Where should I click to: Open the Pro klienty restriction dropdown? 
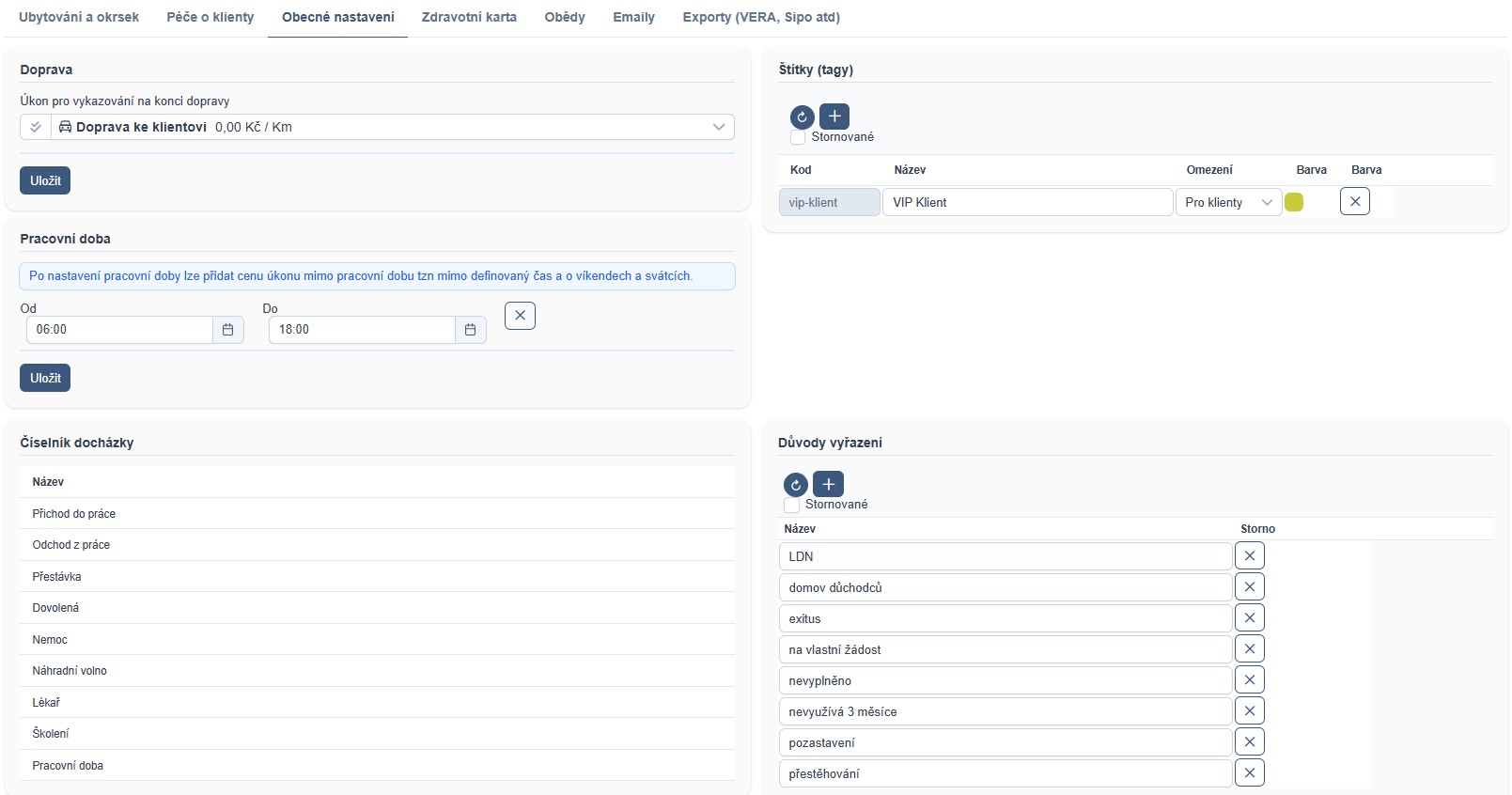tap(1228, 202)
